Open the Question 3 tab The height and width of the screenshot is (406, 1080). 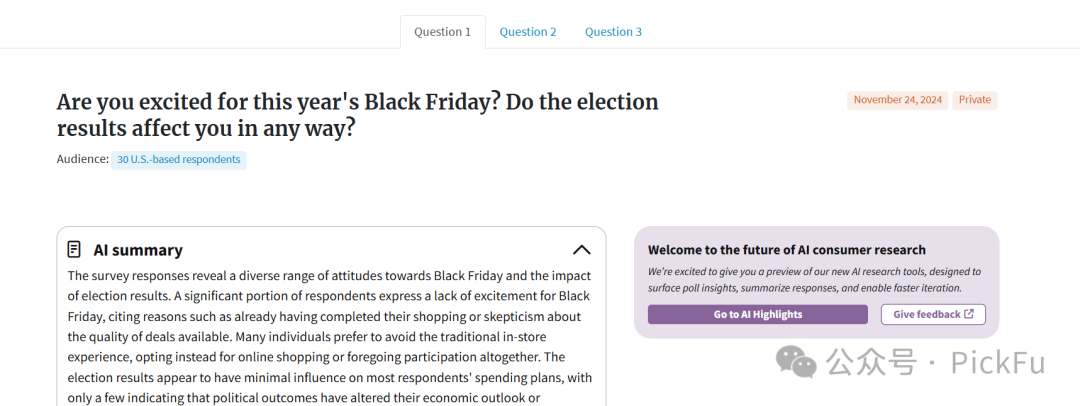pyautogui.click(x=613, y=32)
